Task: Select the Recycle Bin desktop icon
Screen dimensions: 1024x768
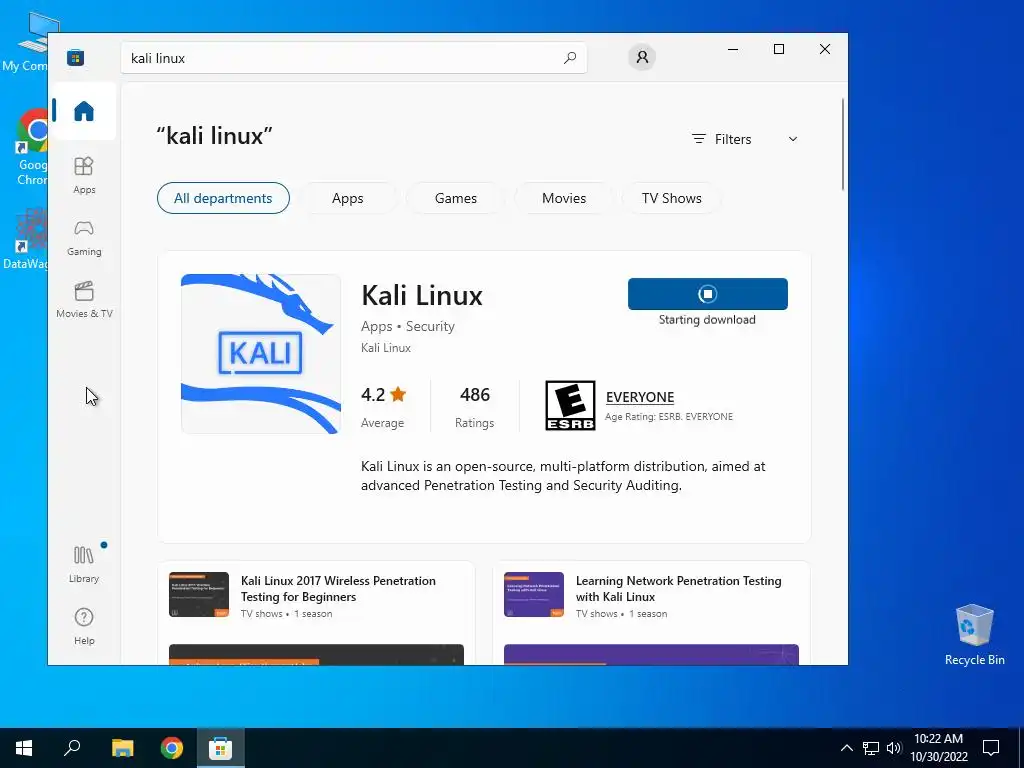Action: pyautogui.click(x=974, y=633)
